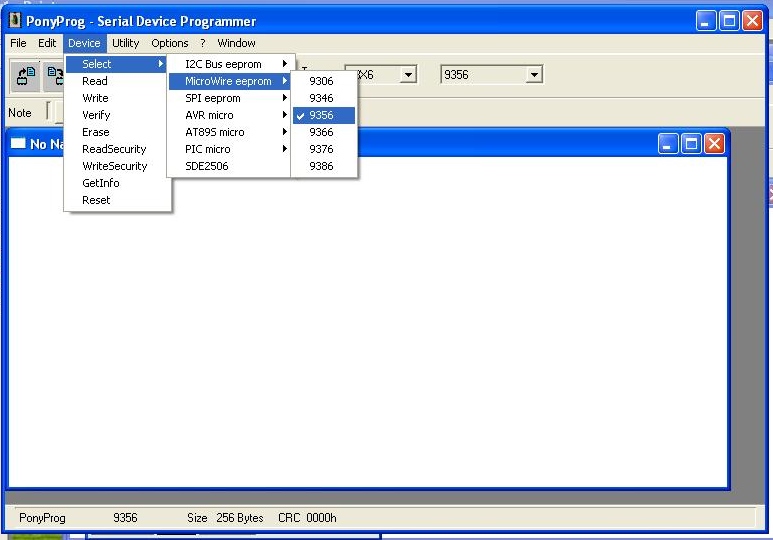The image size is (773, 540).
Task: Open the Window menu
Action: pos(237,43)
